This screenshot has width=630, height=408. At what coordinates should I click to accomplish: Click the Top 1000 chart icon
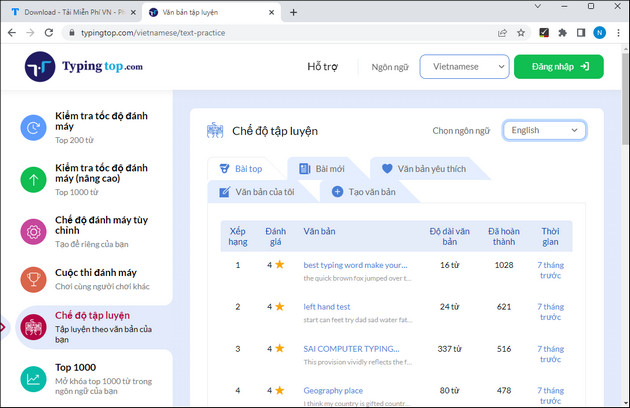[x=34, y=379]
